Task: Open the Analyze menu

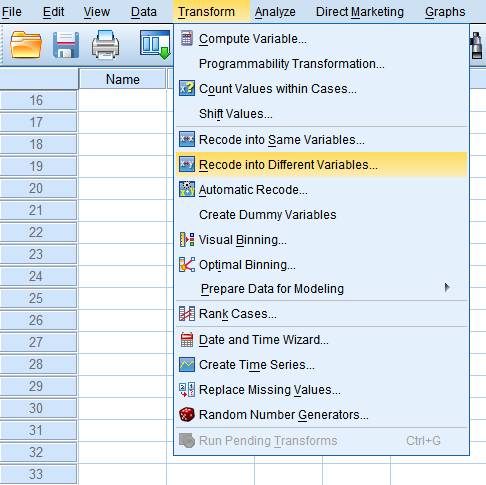Action: pyautogui.click(x=275, y=12)
